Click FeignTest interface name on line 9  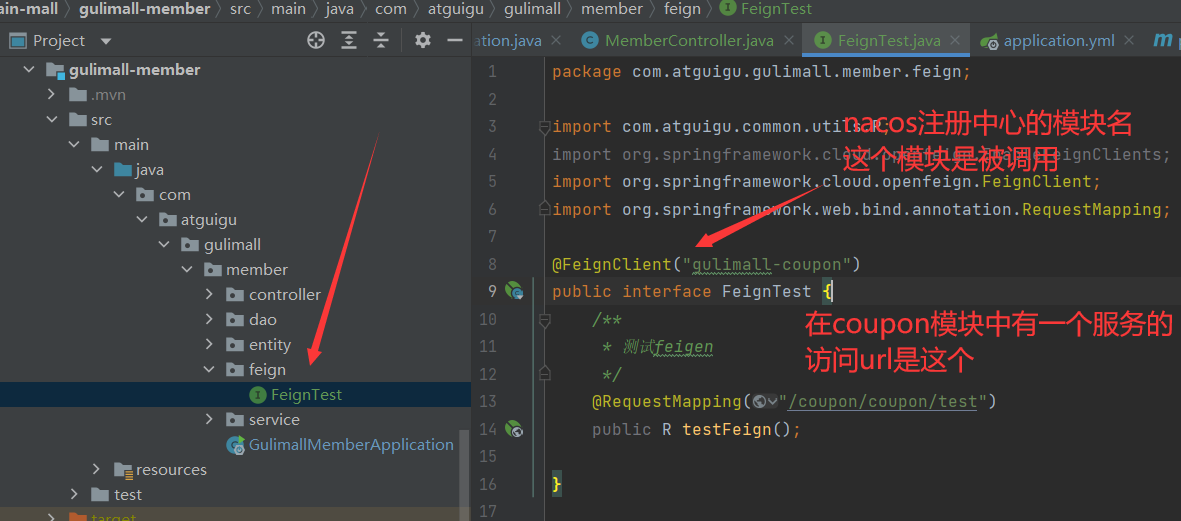click(767, 291)
